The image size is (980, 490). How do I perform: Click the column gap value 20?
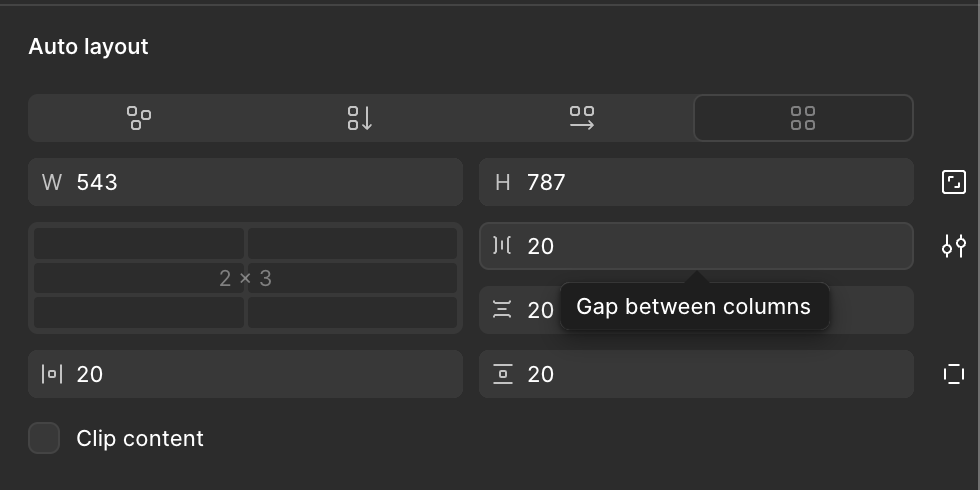[541, 246]
